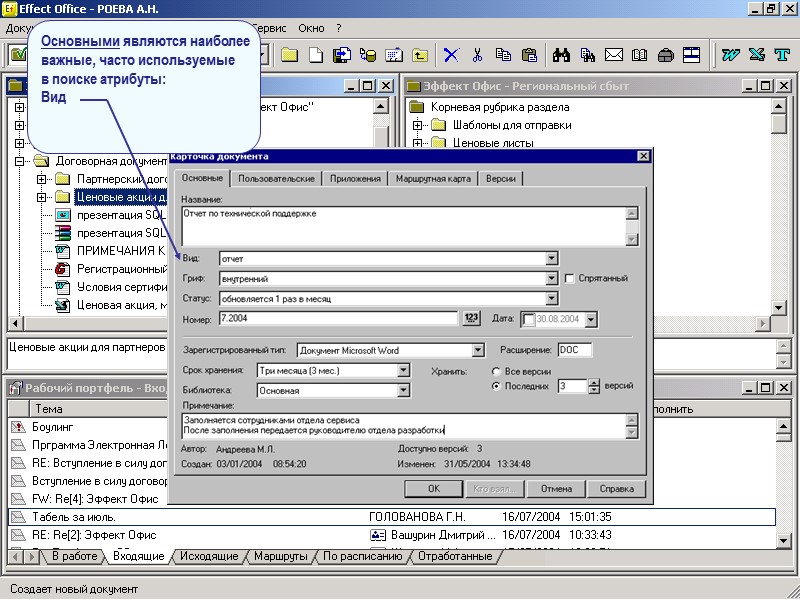Open the Срок хранения dropdown
Image resolution: width=800 pixels, height=600 pixels.
pos(403,370)
